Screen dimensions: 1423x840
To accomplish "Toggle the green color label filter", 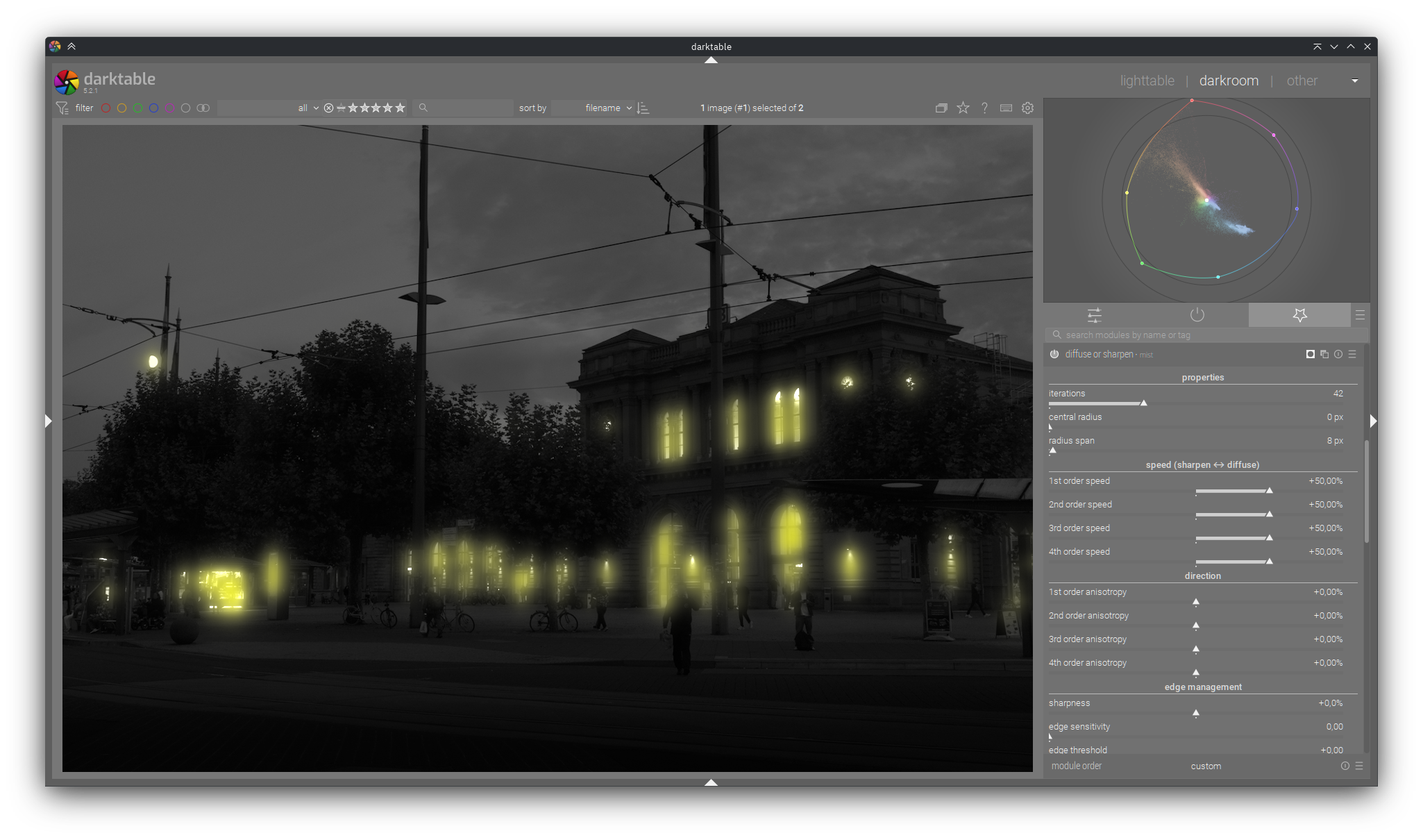I will click(x=137, y=108).
